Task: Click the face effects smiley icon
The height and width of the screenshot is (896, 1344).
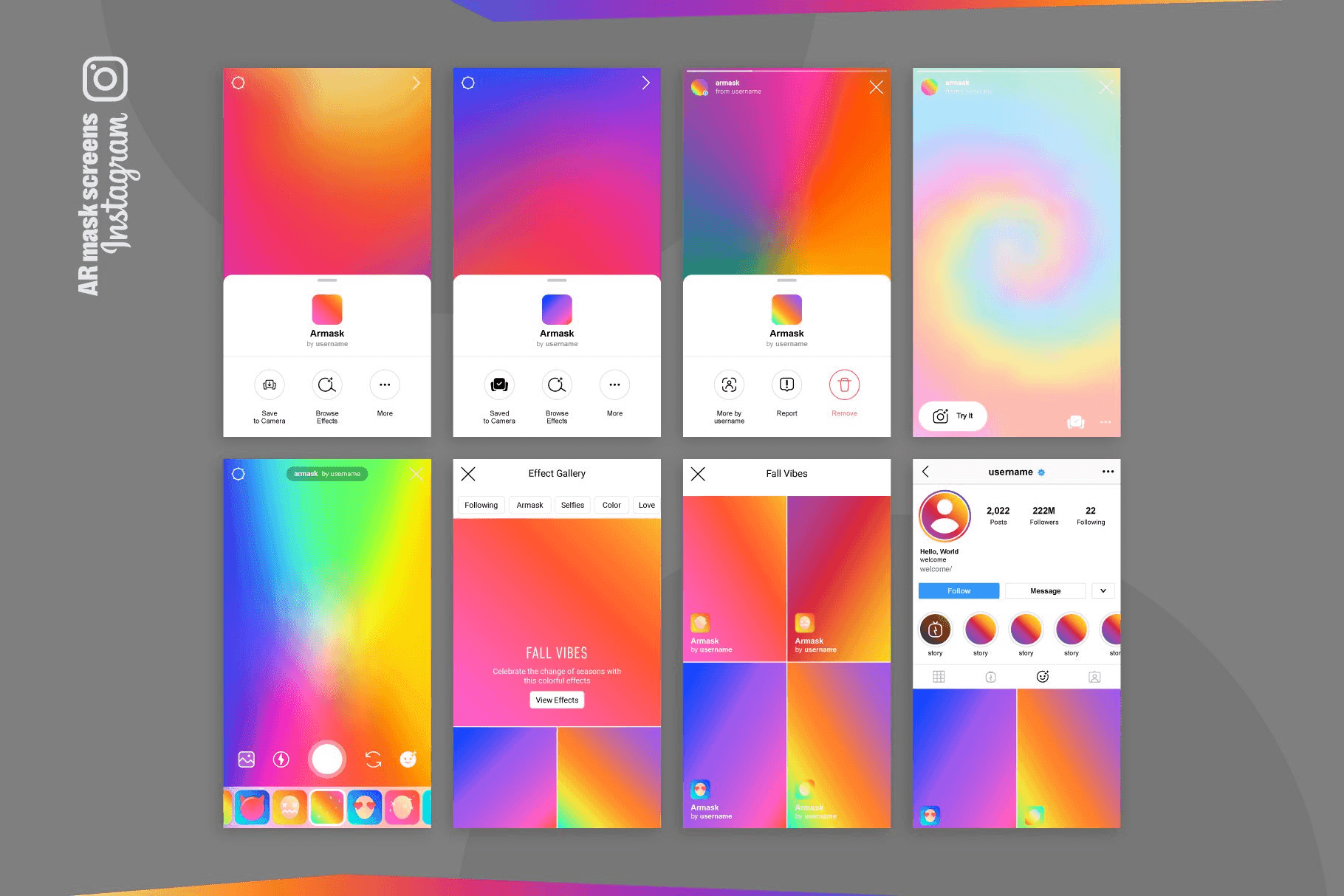Action: tap(408, 759)
